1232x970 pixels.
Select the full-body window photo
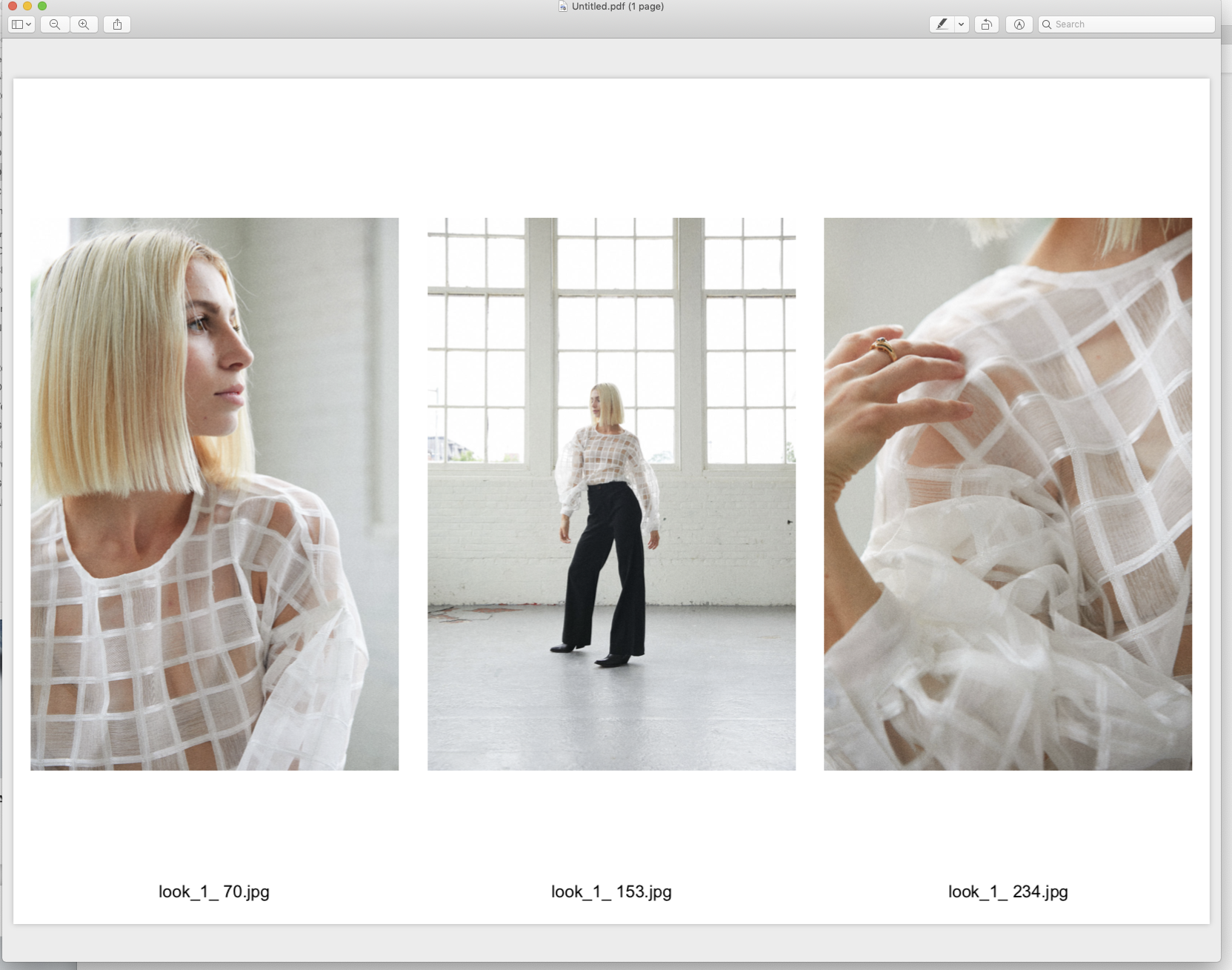tap(611, 494)
